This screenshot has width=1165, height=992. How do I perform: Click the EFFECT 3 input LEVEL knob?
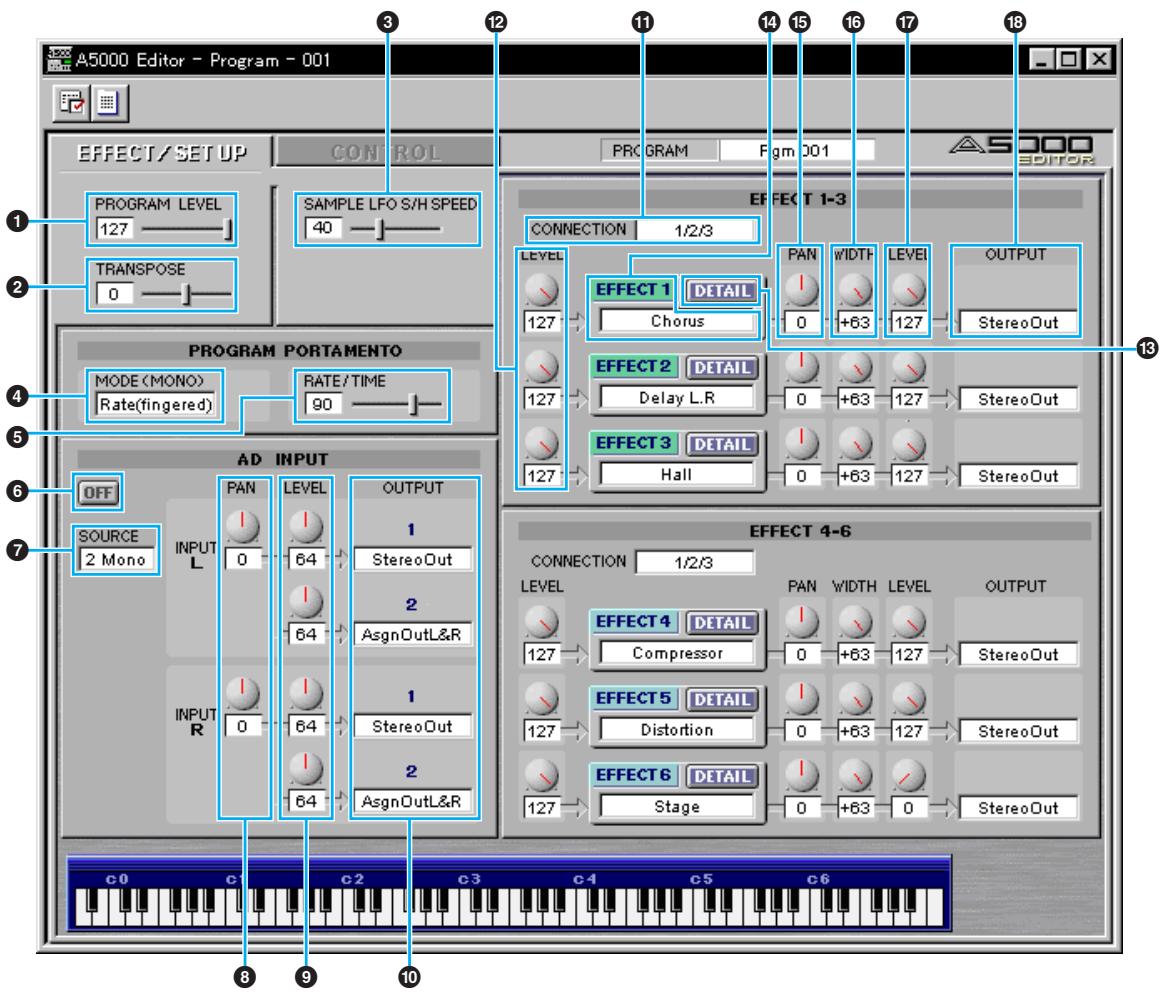pos(542,443)
